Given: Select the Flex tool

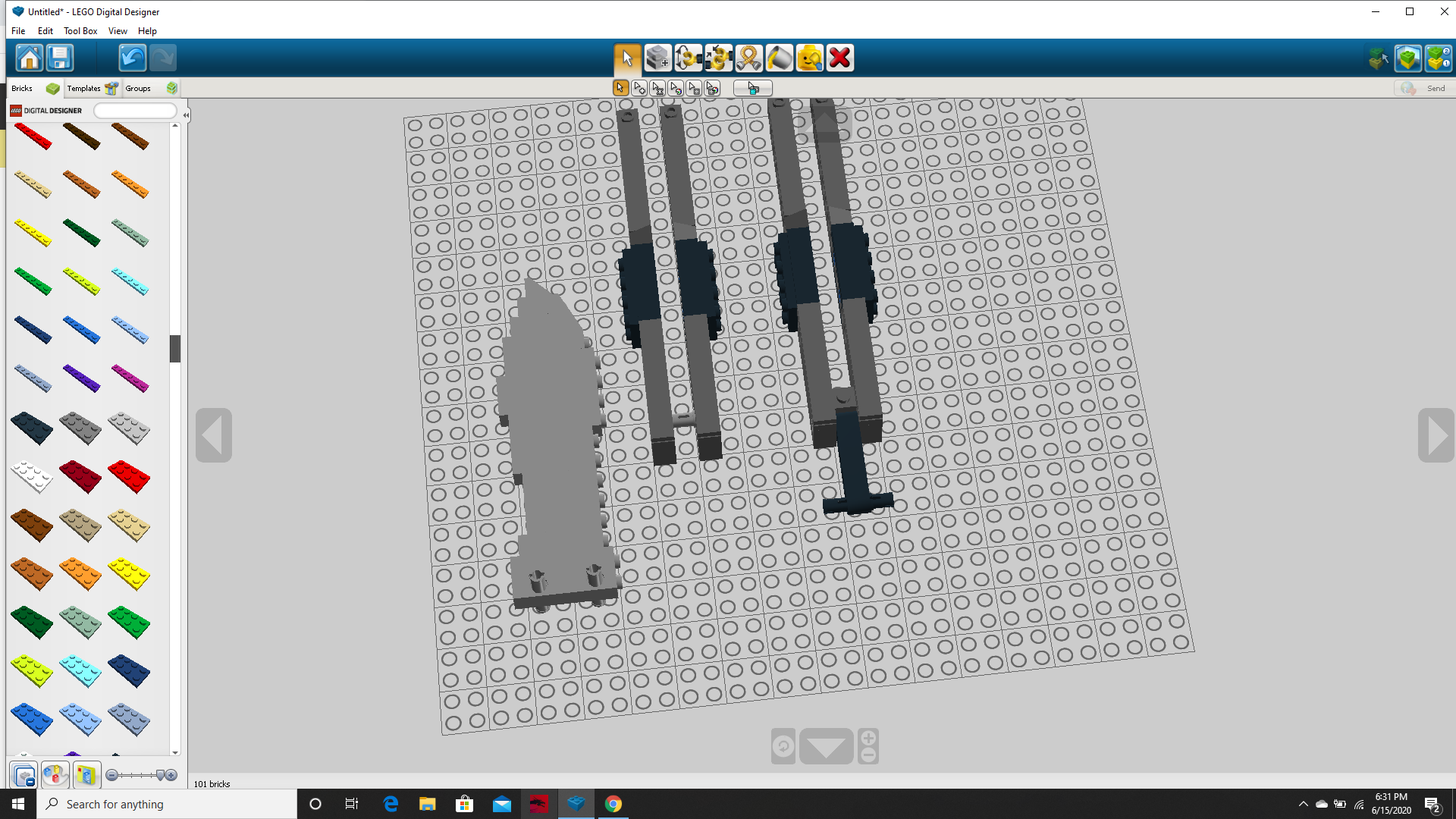Looking at the screenshot, I should [749, 57].
